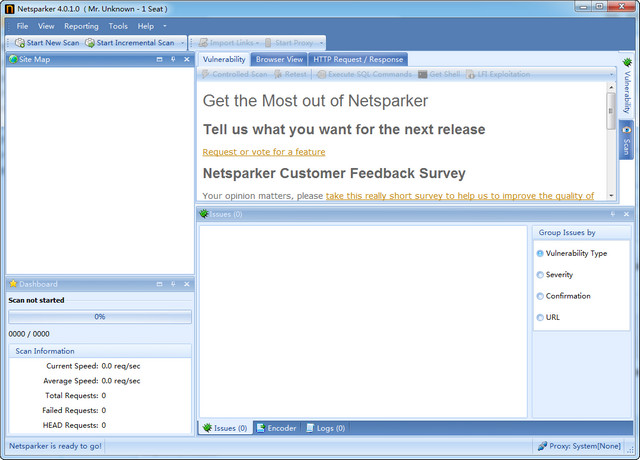Click the Proxy status indicator
The image size is (640, 460).
(x=579, y=446)
